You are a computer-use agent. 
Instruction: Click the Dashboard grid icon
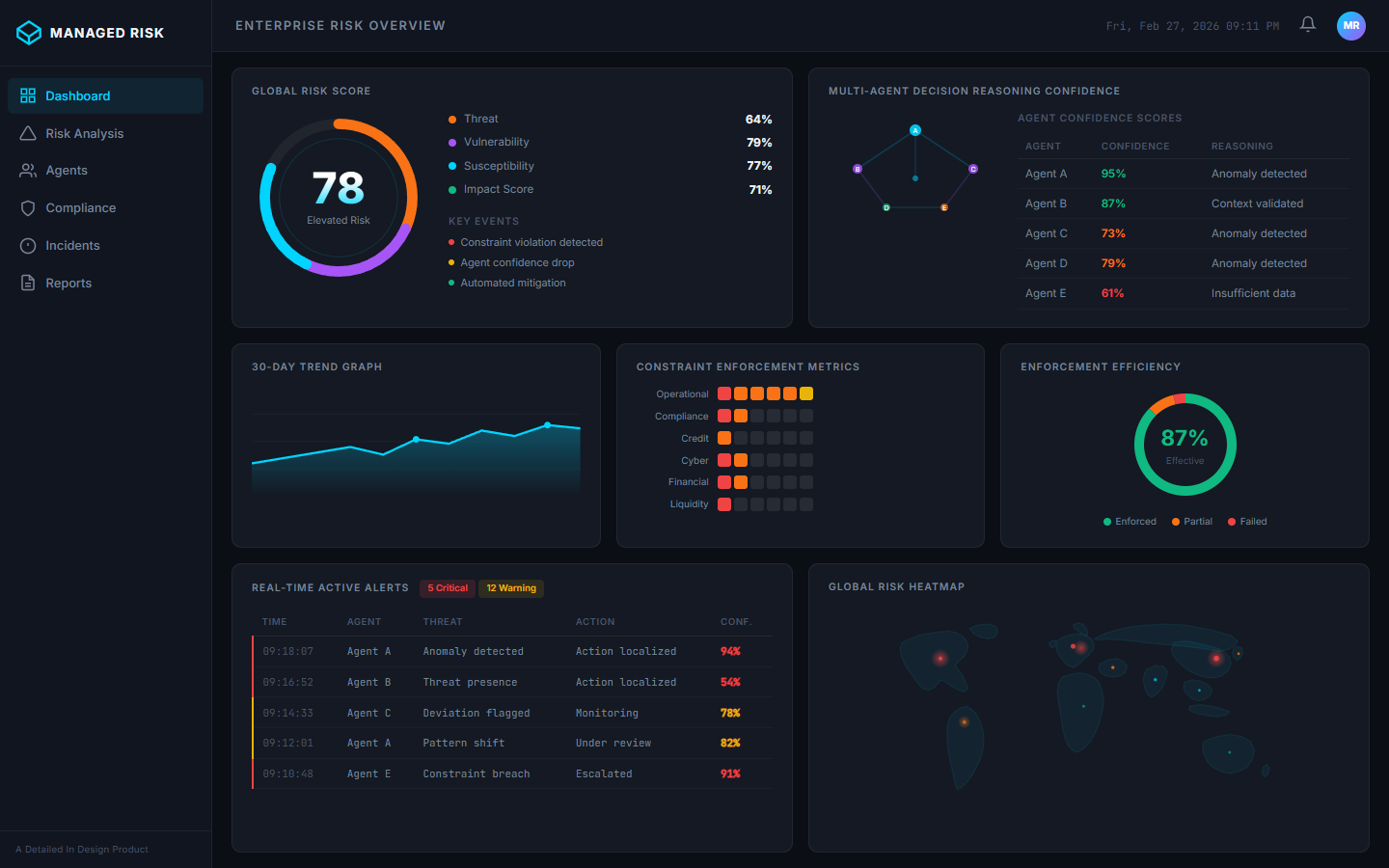tap(28, 95)
